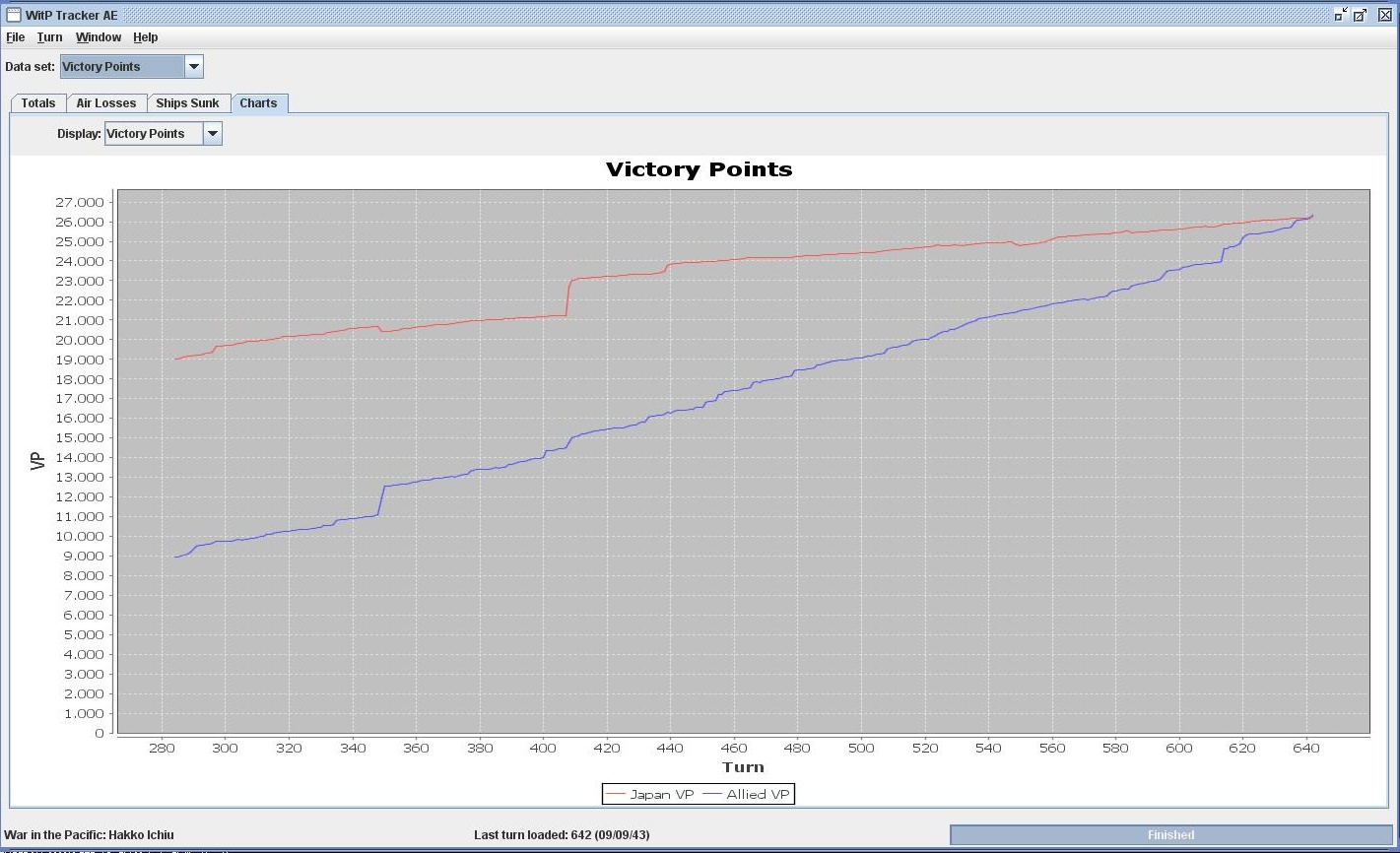Viewport: 1400px width, 853px height.
Task: Click the WitP Tracker window system icon
Action: tap(14, 15)
